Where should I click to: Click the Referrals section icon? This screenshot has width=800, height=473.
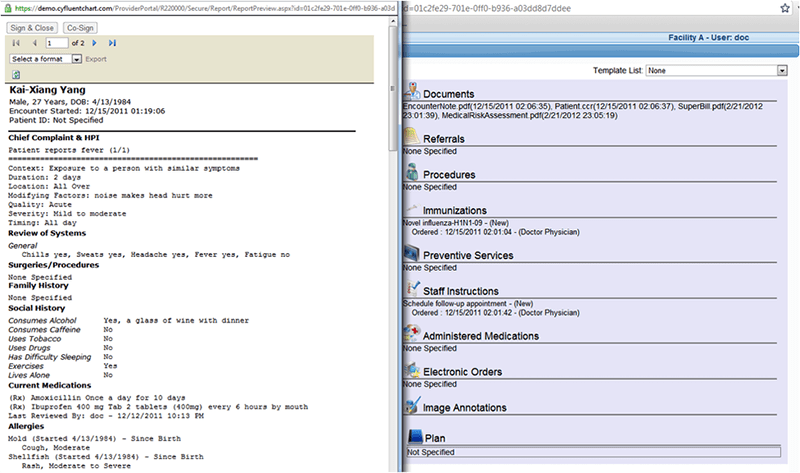pyautogui.click(x=412, y=136)
